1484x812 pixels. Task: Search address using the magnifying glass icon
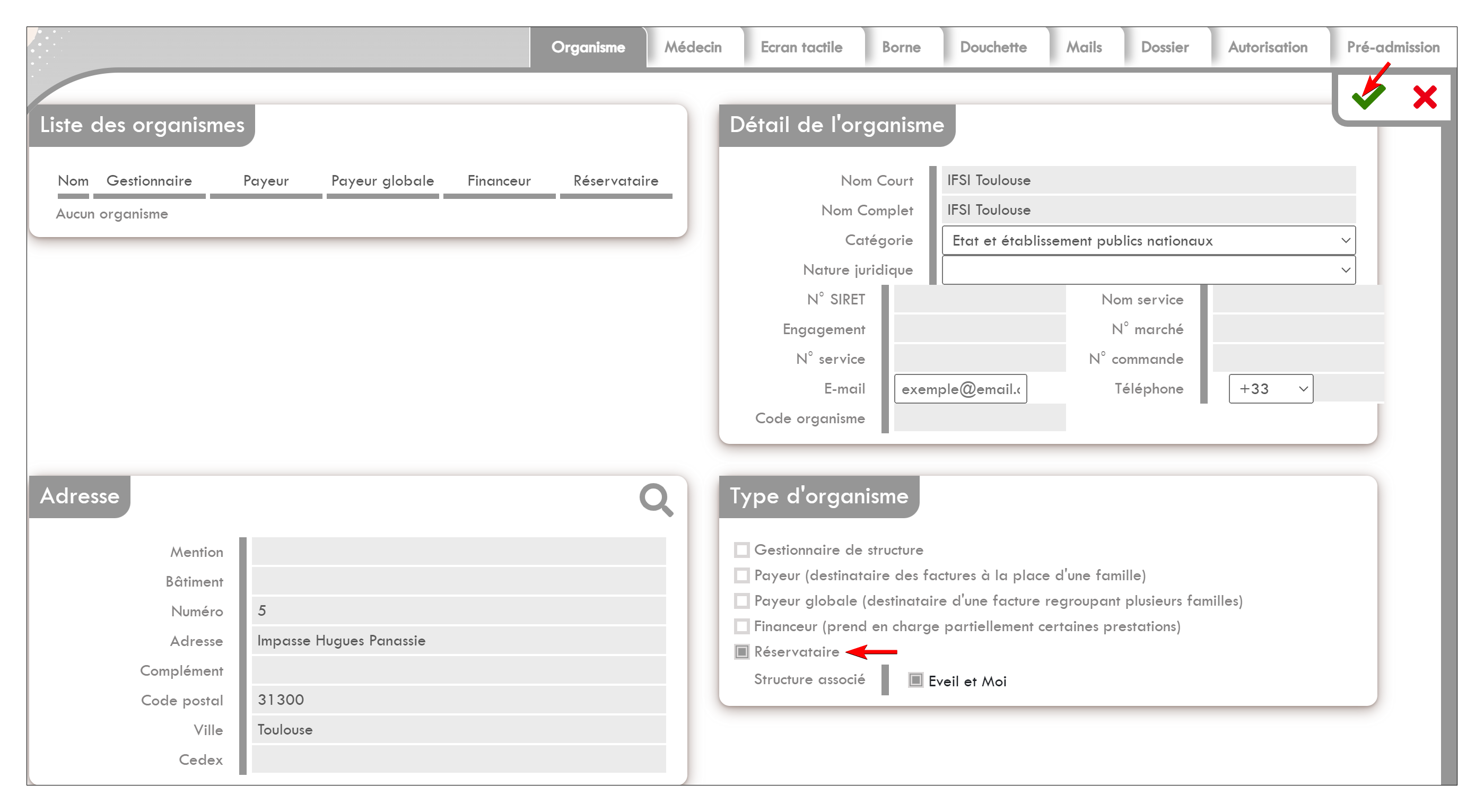[656, 499]
